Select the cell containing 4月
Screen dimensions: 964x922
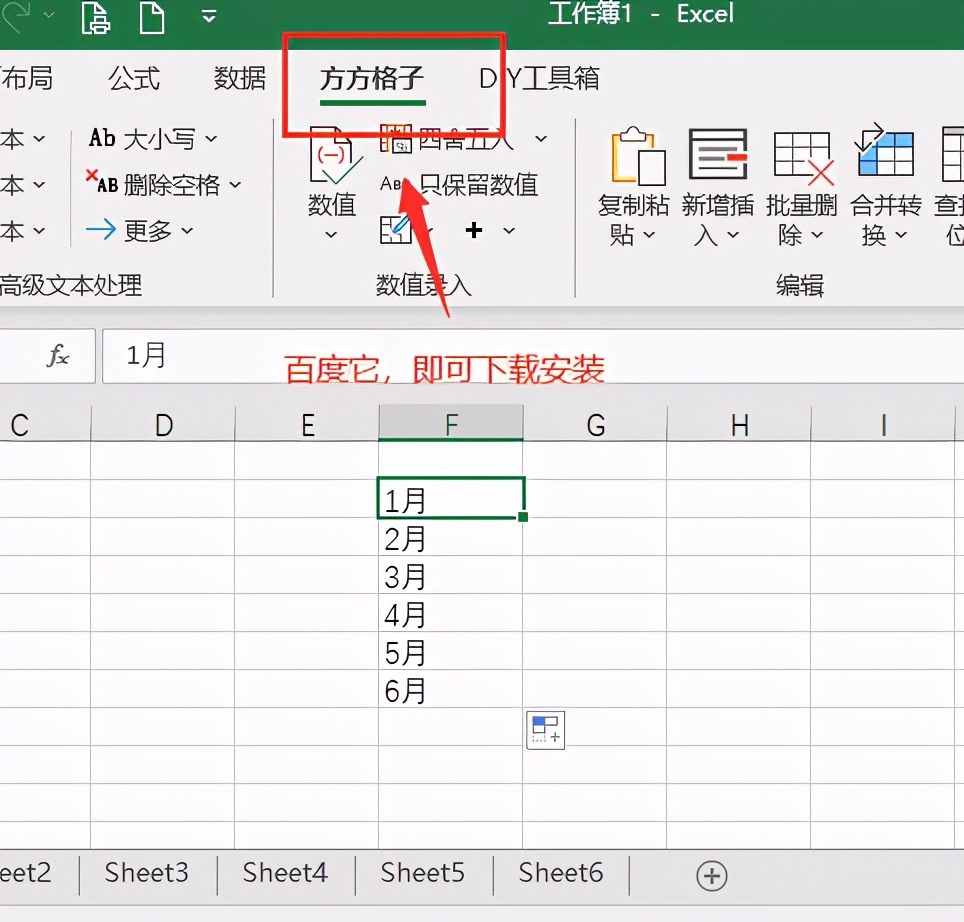coord(451,613)
